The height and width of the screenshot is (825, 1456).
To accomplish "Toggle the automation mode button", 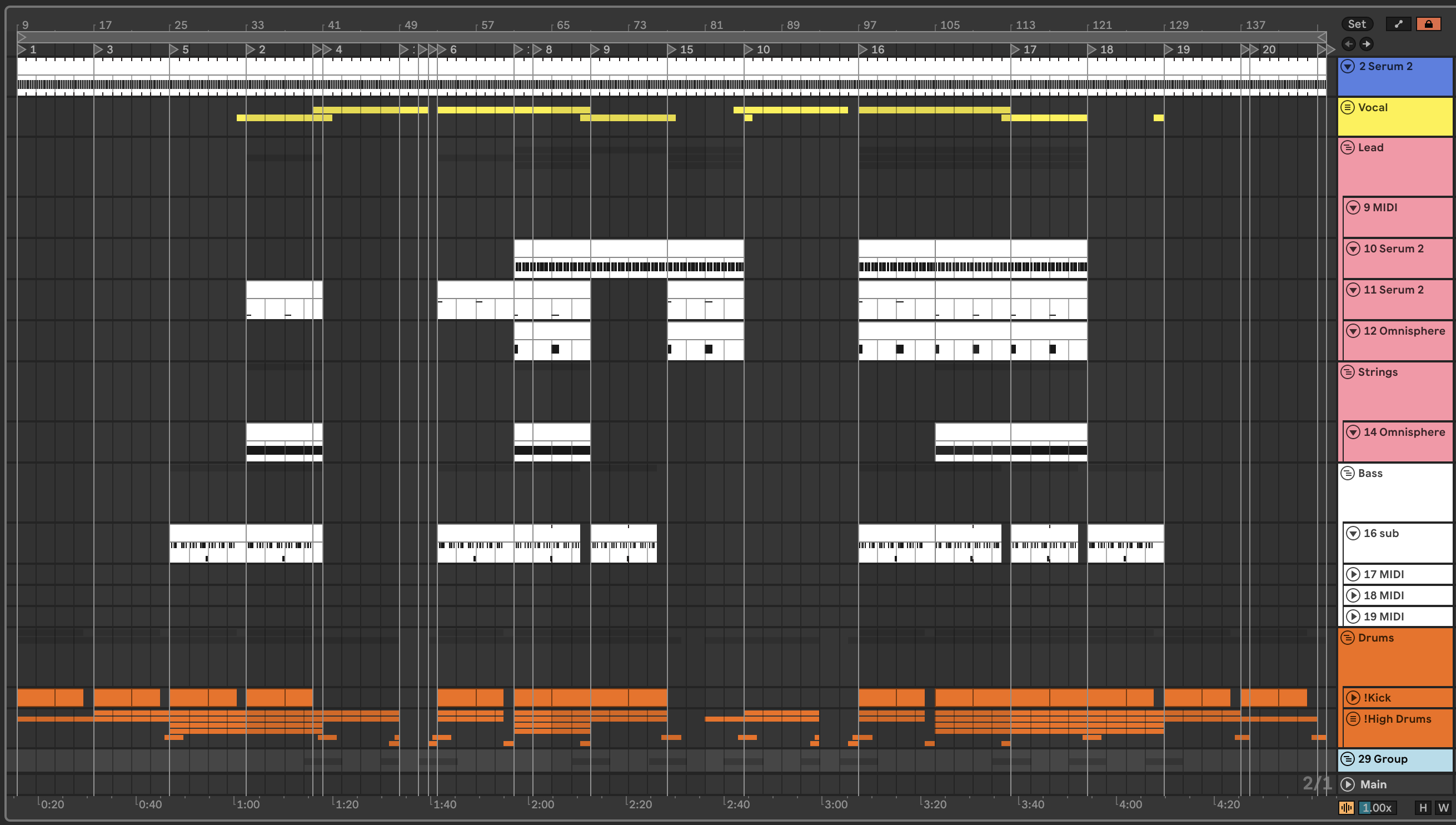I will point(1398,24).
